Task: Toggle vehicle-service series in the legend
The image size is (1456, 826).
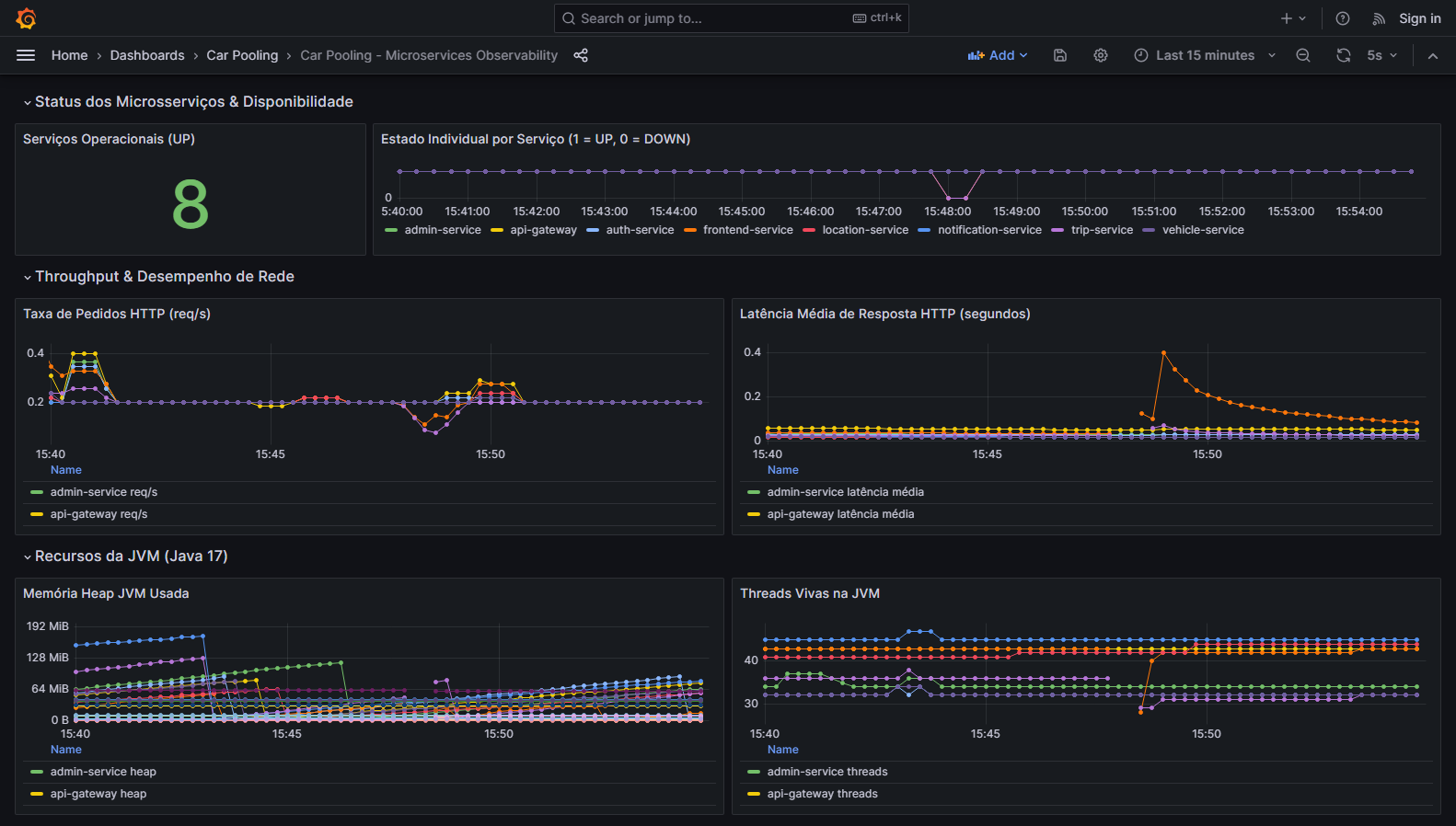Action: 1203,230
